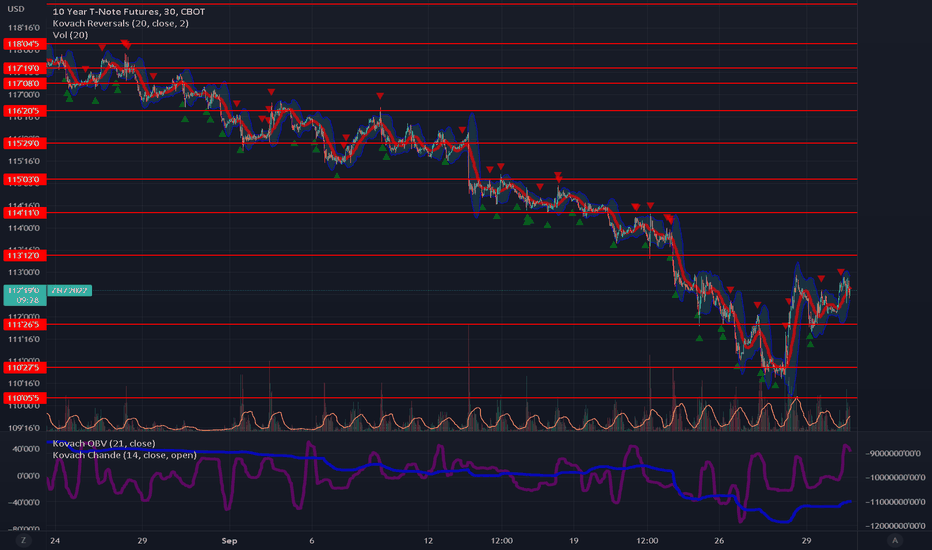Select the 10 Year T-Note Futures chart title
This screenshot has height=550, width=932.
pos(129,11)
